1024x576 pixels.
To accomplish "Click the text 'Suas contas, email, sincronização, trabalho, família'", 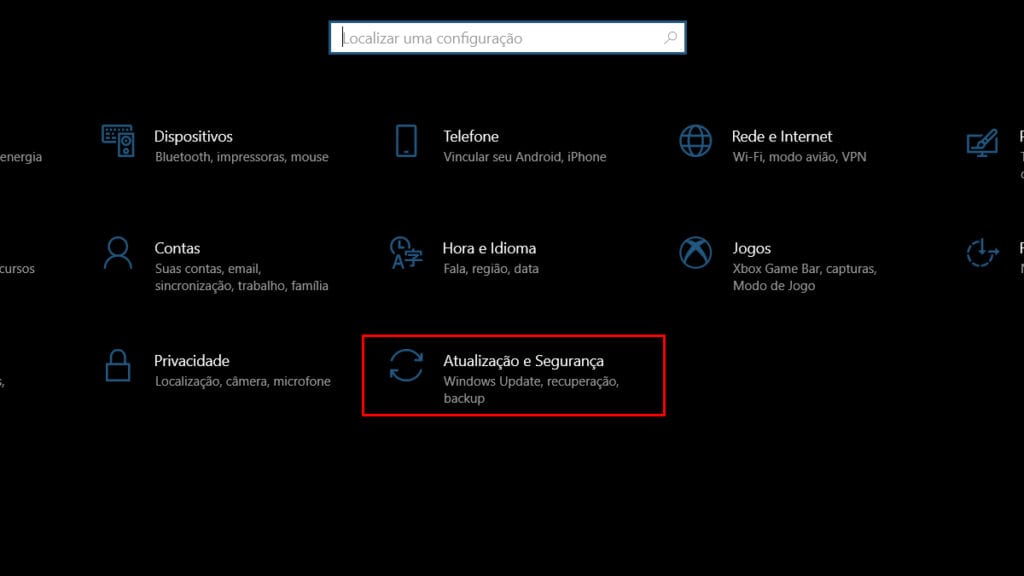I will (242, 277).
